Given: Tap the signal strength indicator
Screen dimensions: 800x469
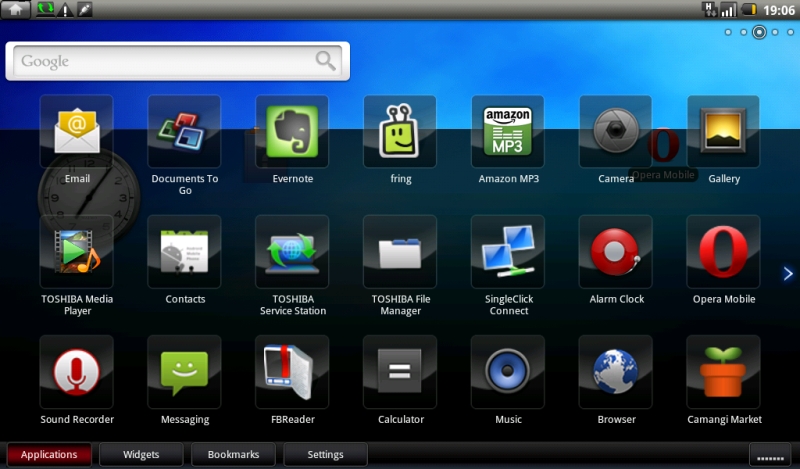Looking at the screenshot, I should (728, 10).
